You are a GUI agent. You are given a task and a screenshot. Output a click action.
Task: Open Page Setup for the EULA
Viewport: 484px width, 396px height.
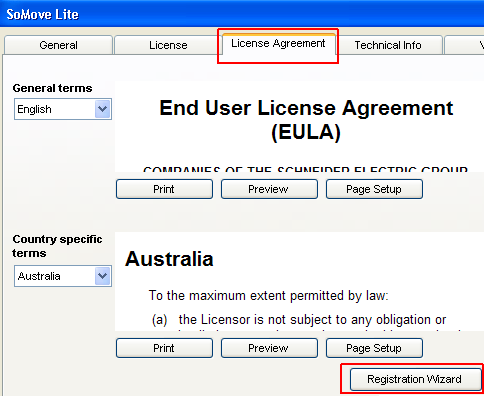(x=374, y=189)
